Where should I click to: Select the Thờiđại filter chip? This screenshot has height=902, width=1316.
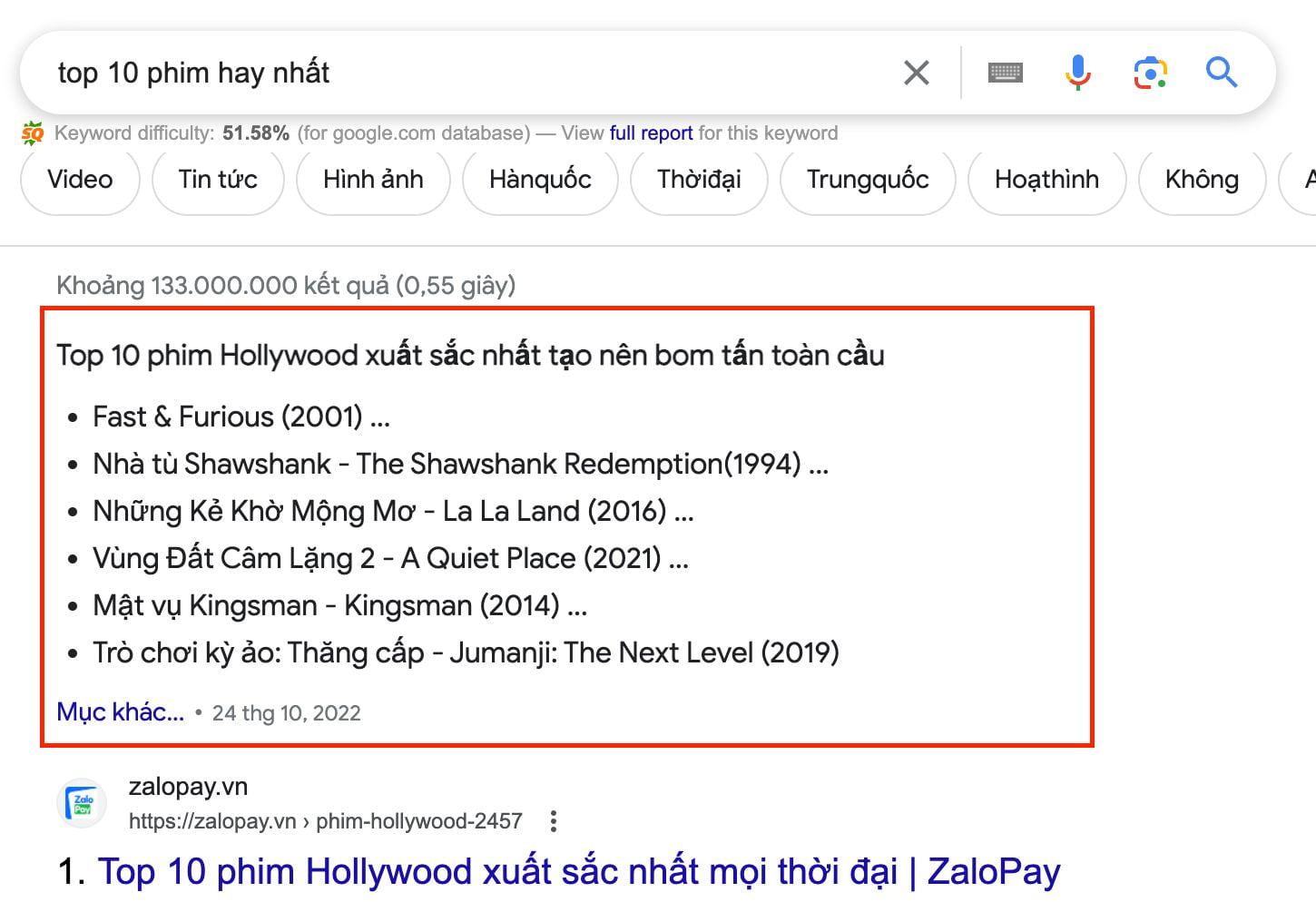[699, 180]
